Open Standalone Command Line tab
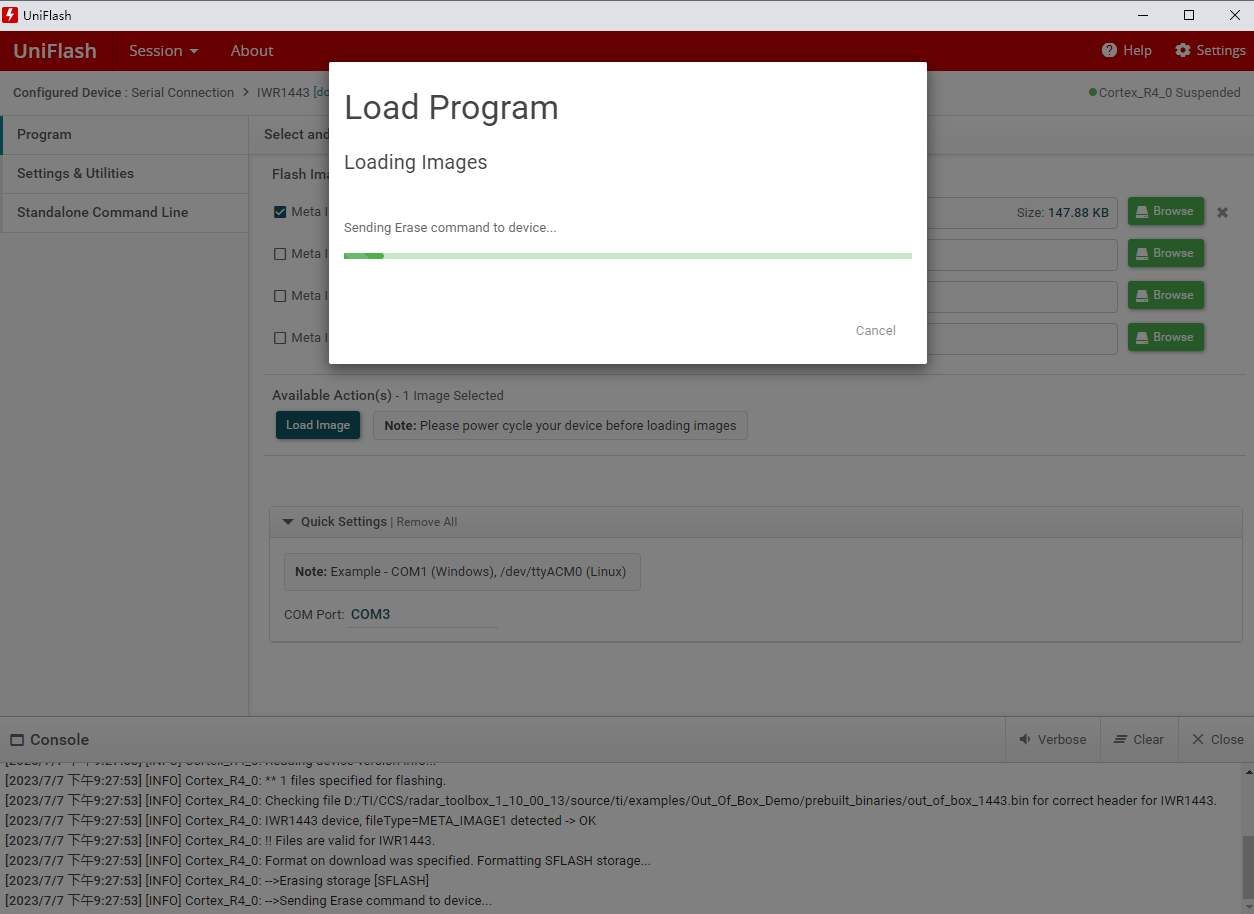This screenshot has width=1254, height=914. click(x=125, y=213)
